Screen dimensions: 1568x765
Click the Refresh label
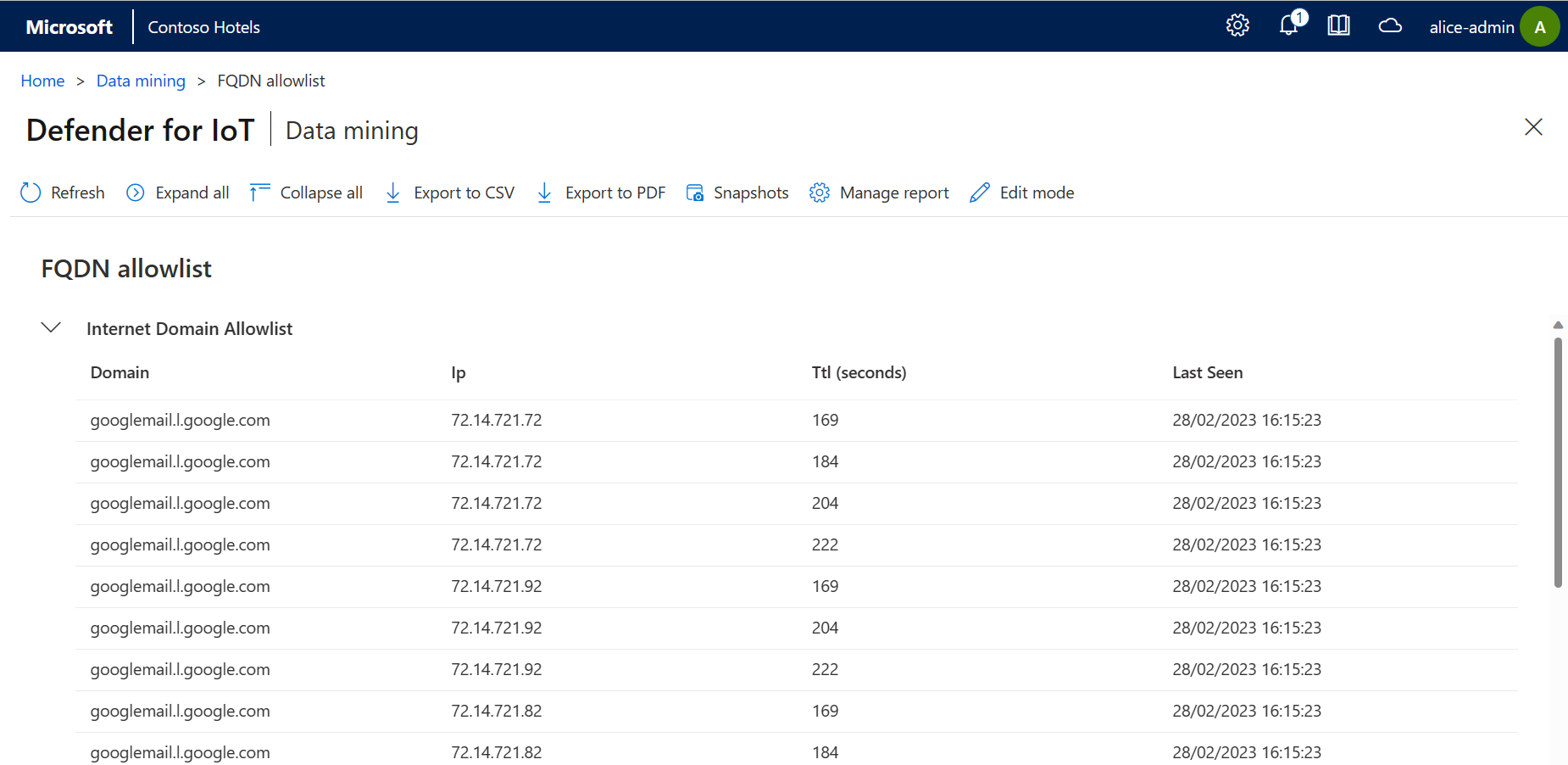pos(78,193)
